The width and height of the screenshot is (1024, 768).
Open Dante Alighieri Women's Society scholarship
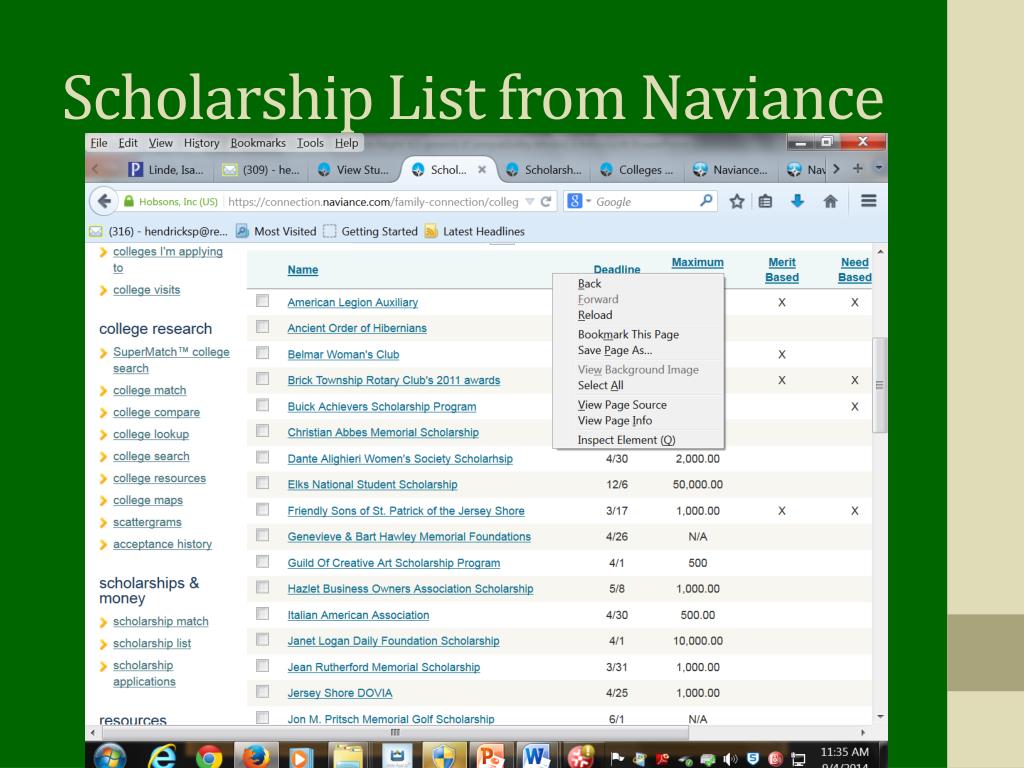400,458
